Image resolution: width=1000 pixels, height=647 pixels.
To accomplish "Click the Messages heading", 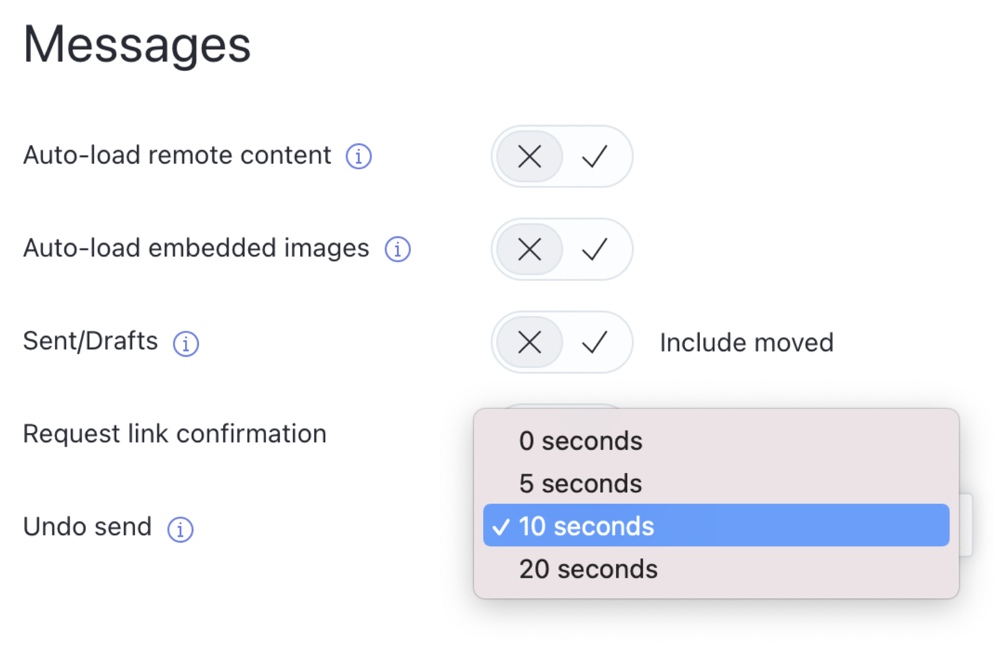I will (x=137, y=45).
